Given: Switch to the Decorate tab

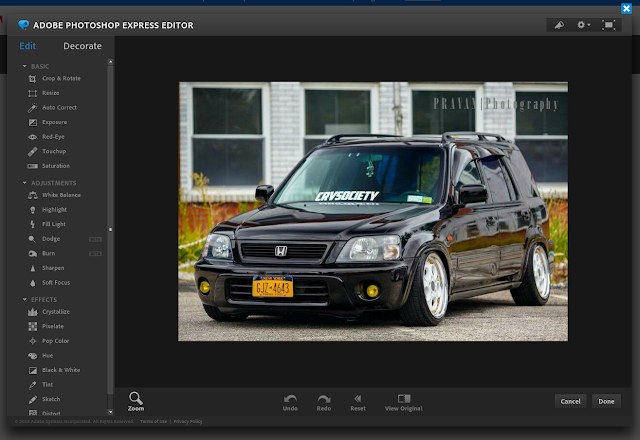Looking at the screenshot, I should [82, 46].
